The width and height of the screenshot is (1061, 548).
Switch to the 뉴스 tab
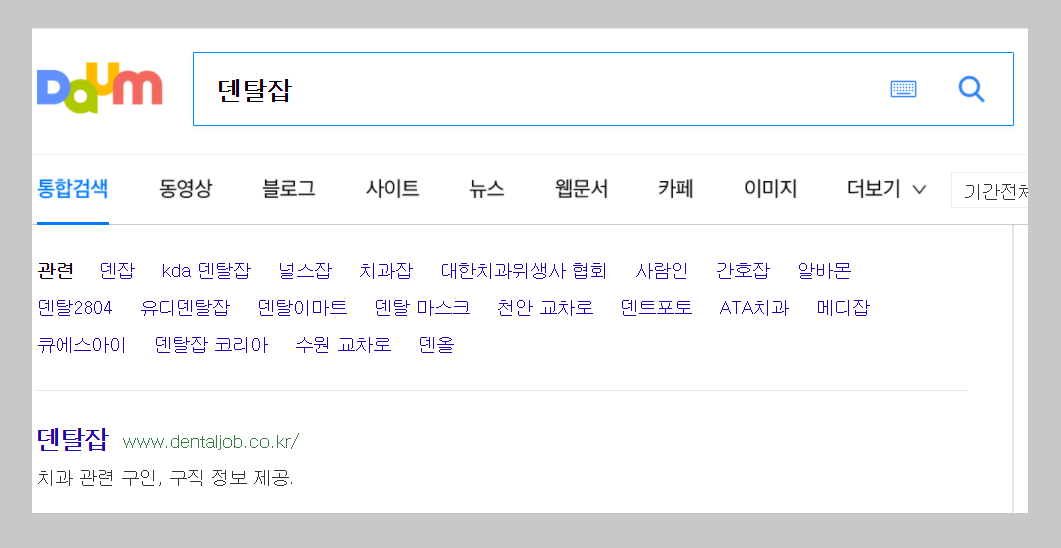(487, 188)
